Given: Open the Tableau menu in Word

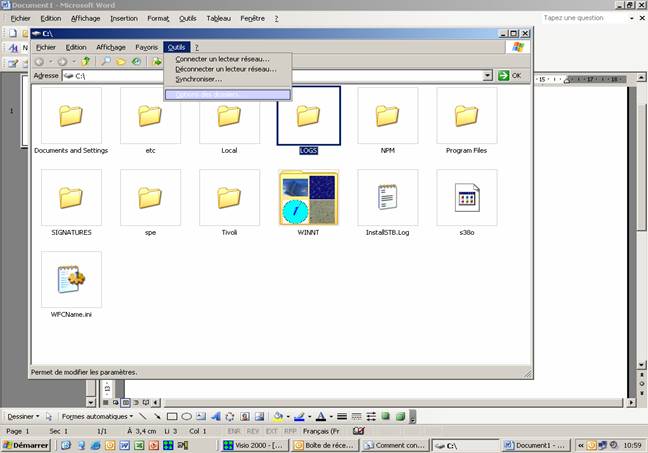Looking at the screenshot, I should (x=219, y=19).
